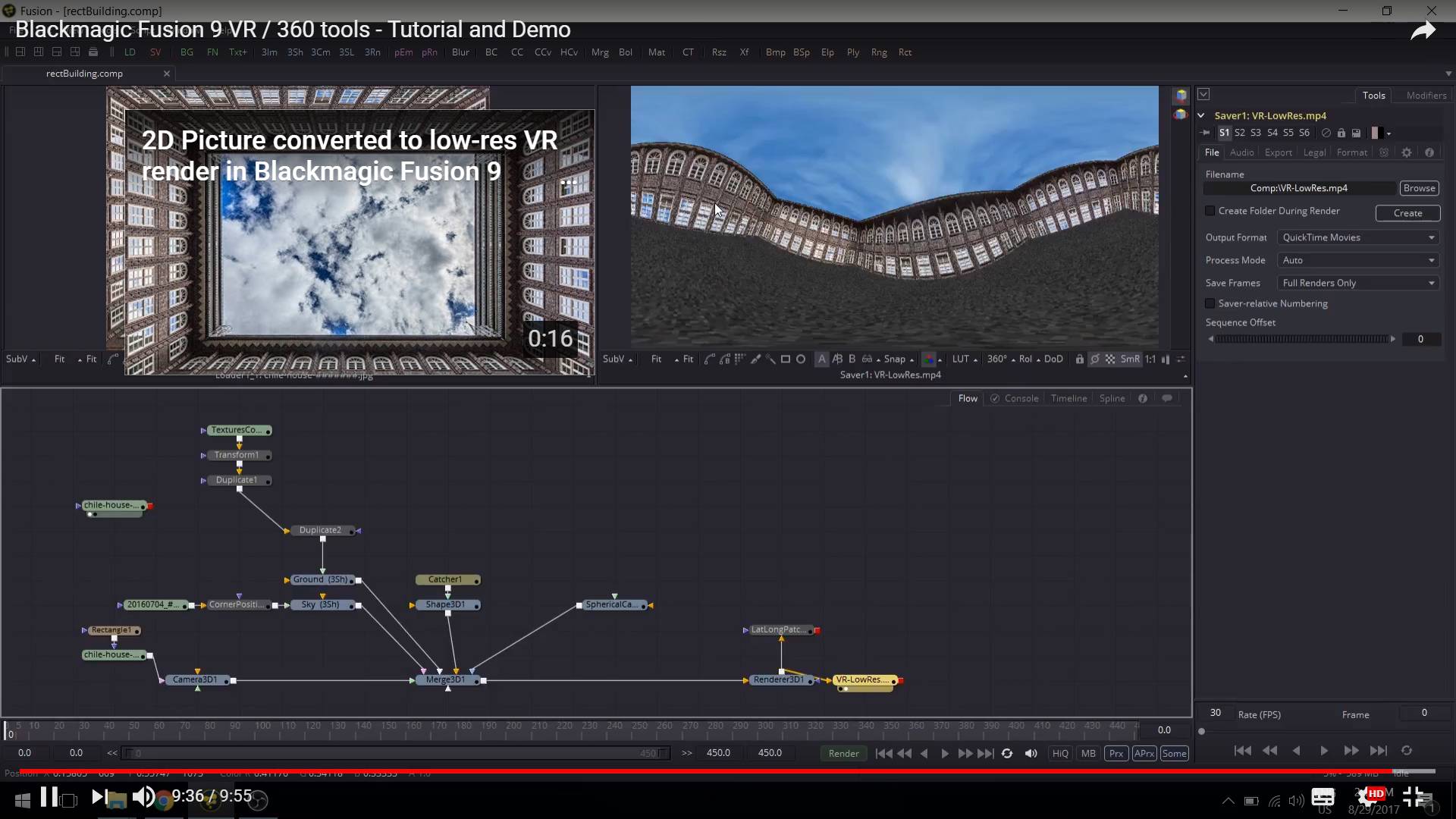Toggle the HD quality settings icon
The image size is (1456, 819).
coord(1372,796)
